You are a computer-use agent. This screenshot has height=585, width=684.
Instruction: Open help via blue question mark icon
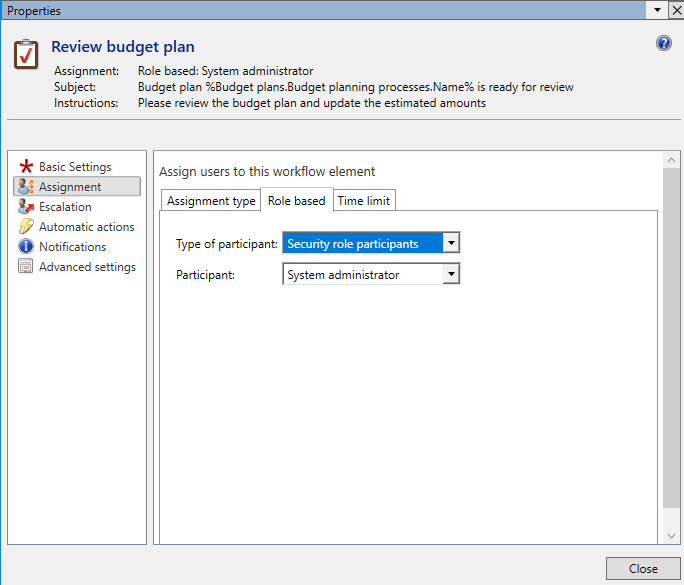[663, 43]
